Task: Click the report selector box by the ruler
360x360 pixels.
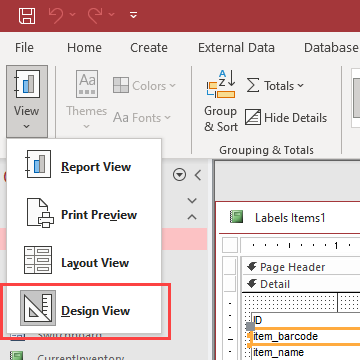Action: click(230, 246)
